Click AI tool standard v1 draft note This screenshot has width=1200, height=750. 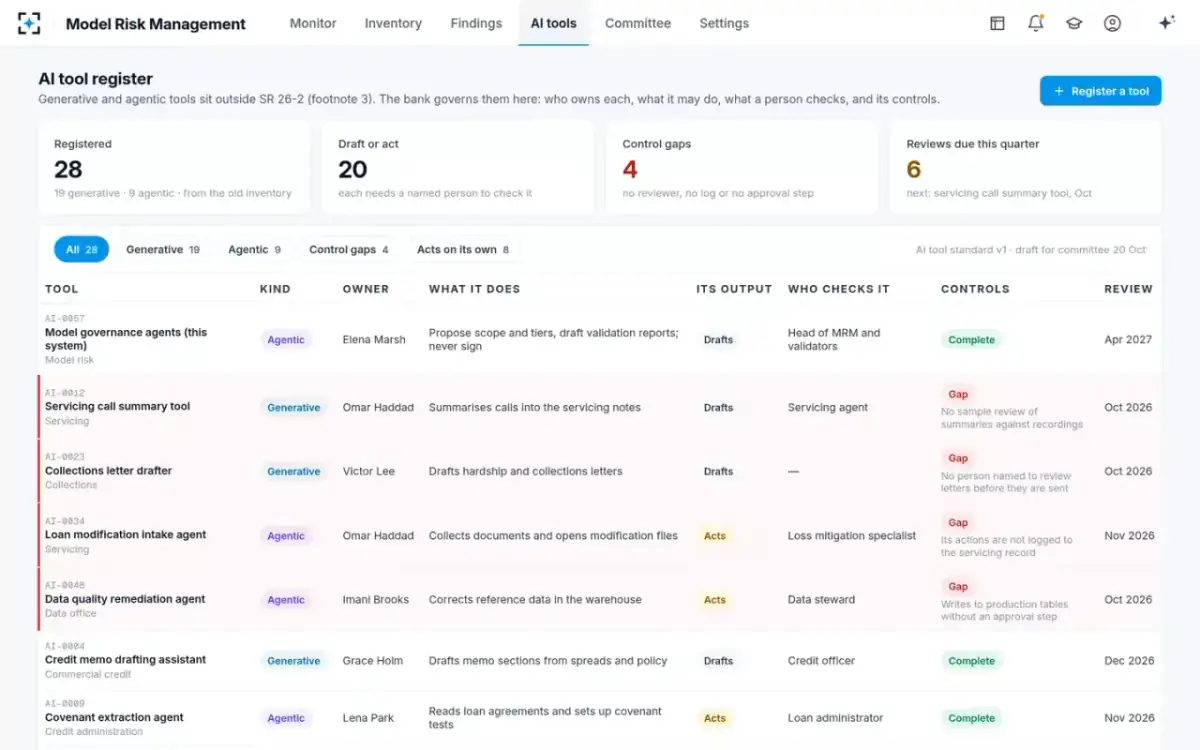coord(1031,250)
